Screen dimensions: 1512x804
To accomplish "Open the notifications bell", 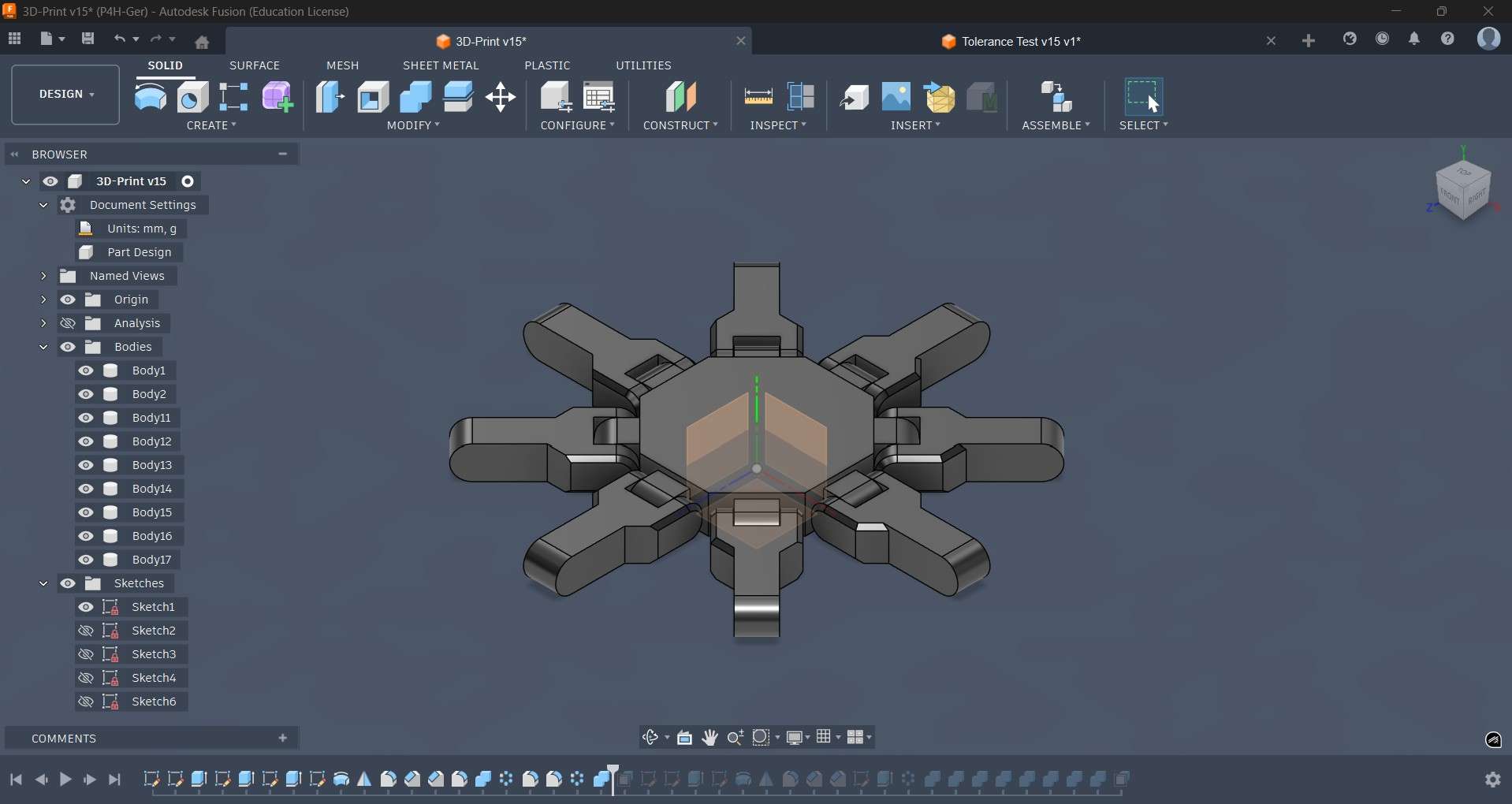I will [1415, 39].
